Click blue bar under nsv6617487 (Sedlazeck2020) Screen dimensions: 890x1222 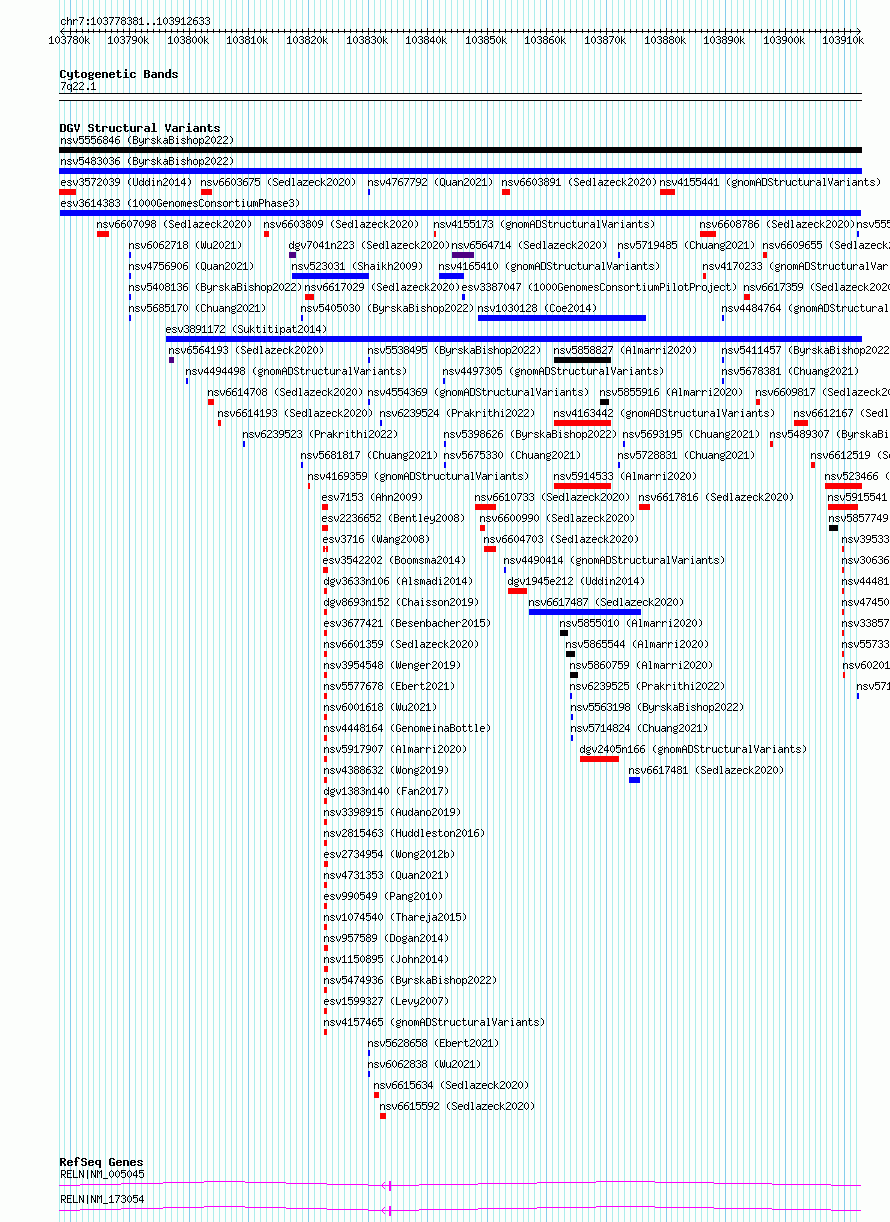click(585, 612)
